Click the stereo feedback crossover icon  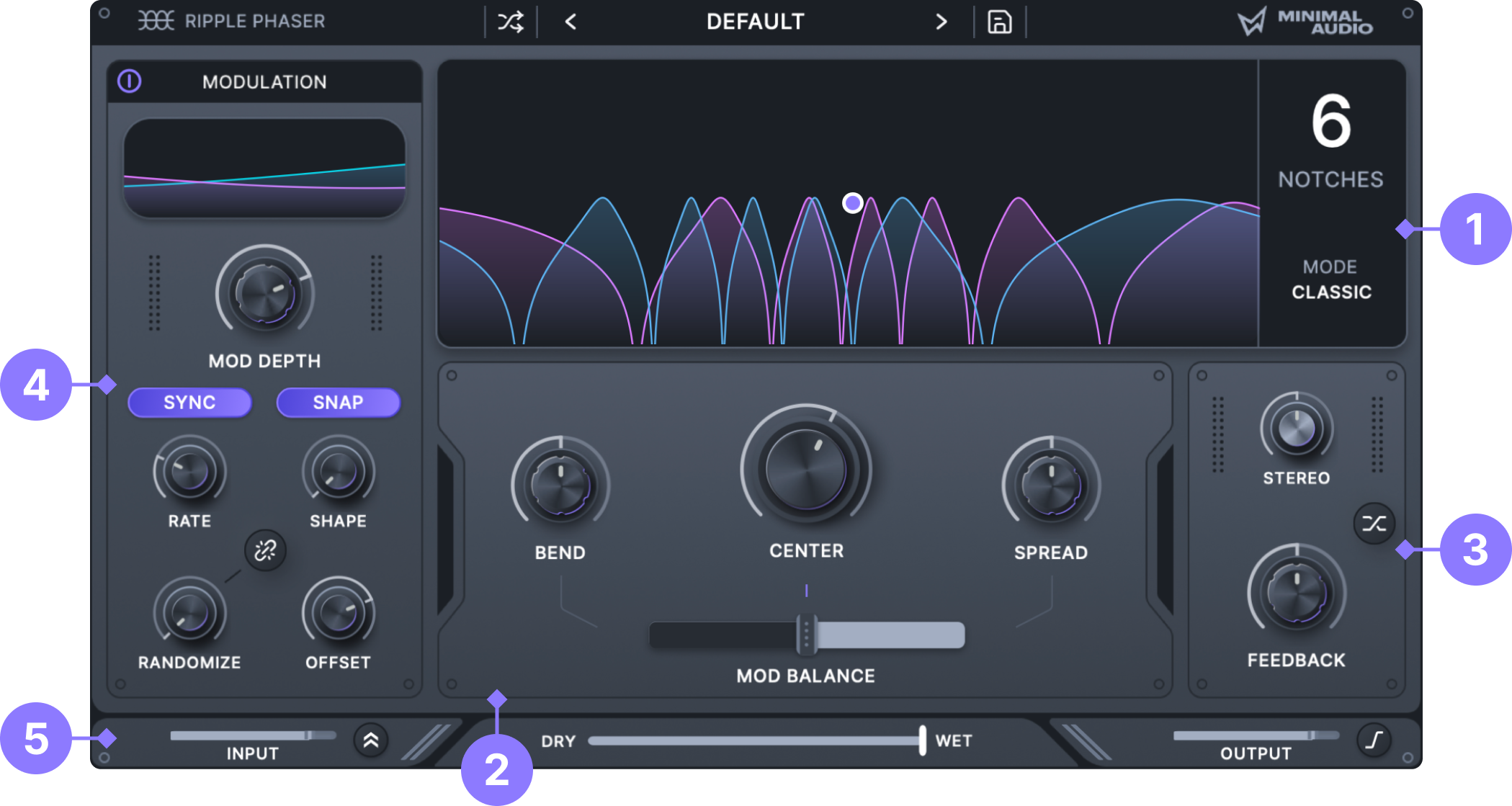click(1374, 524)
